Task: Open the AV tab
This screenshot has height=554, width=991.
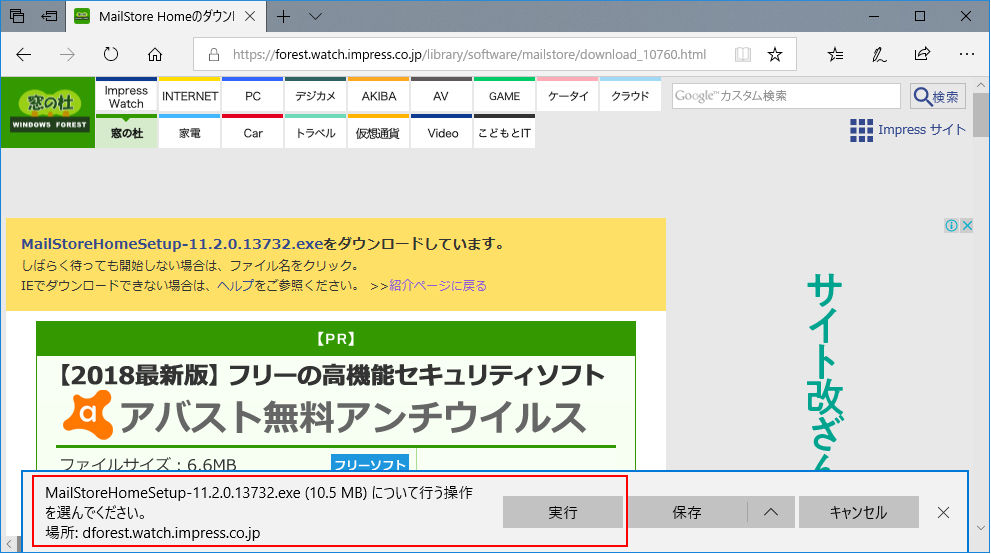Action: click(x=441, y=95)
